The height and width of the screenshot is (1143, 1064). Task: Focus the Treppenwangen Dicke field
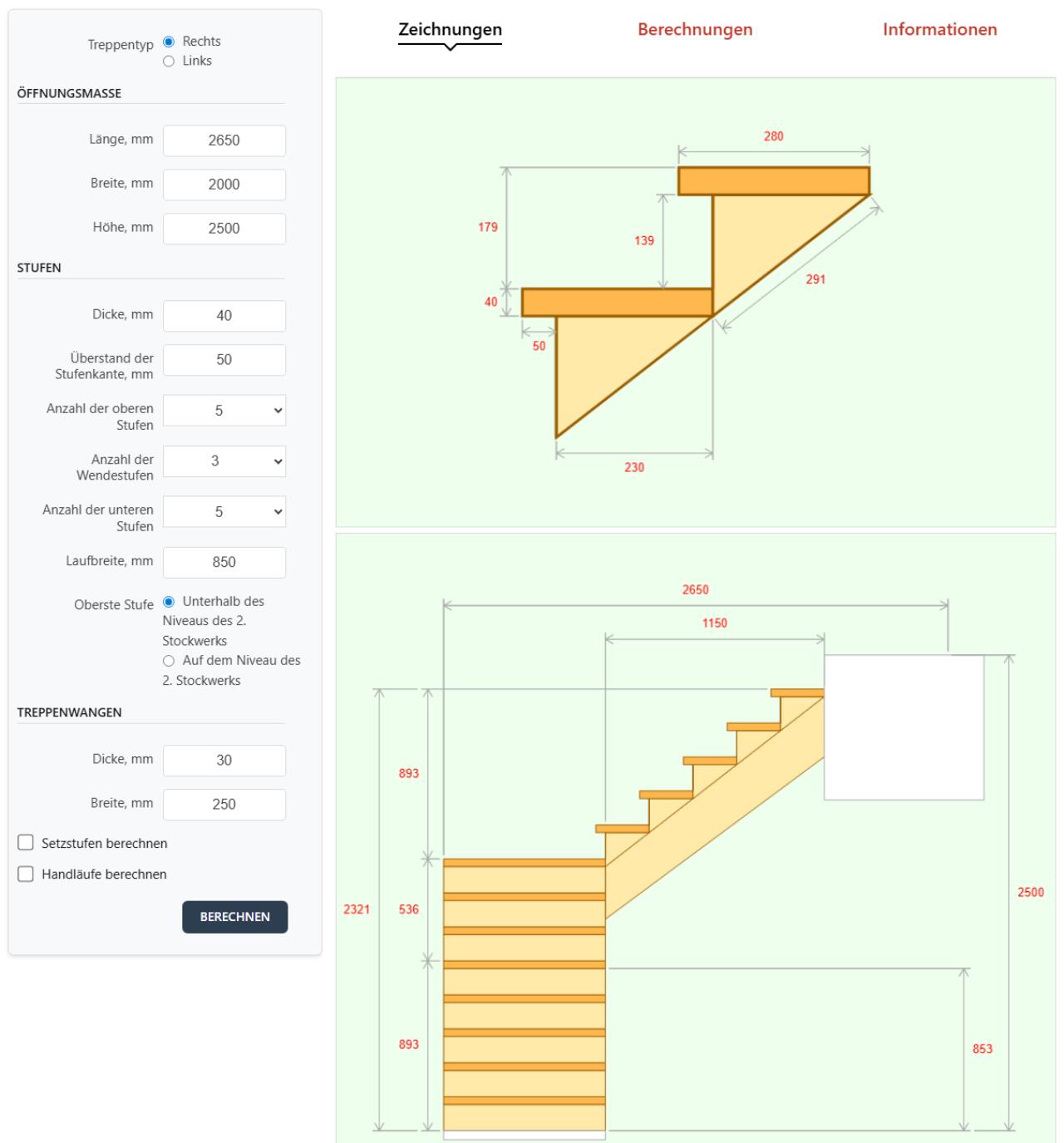(224, 761)
